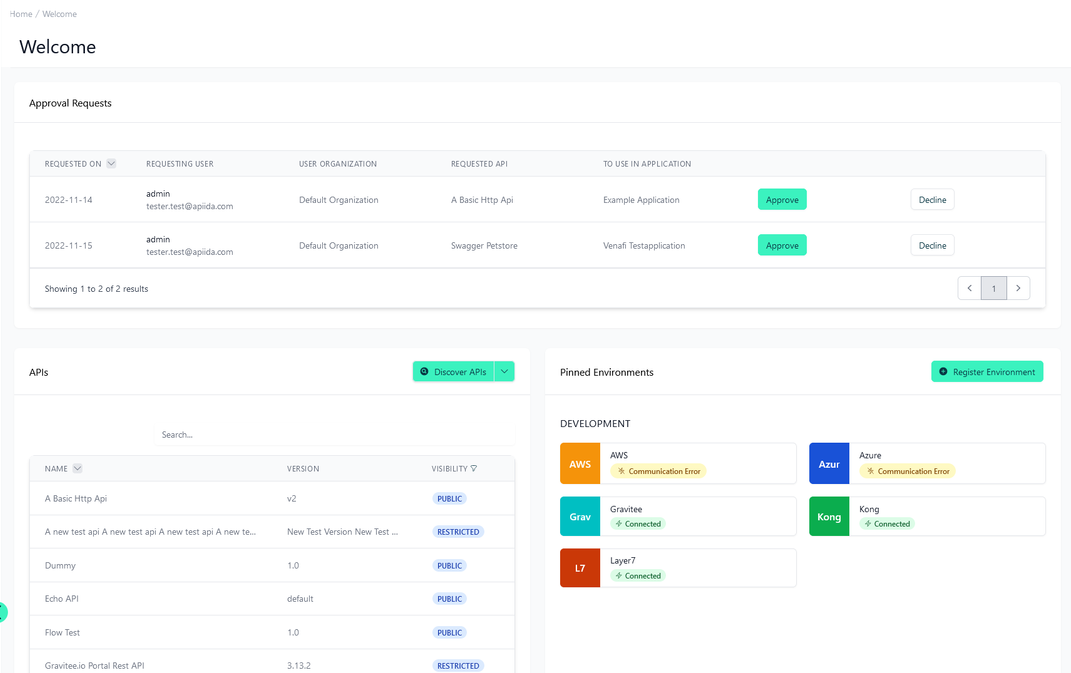This screenshot has width=1071, height=673.
Task: Expand the Requested On sort dropdown
Action: 111,163
